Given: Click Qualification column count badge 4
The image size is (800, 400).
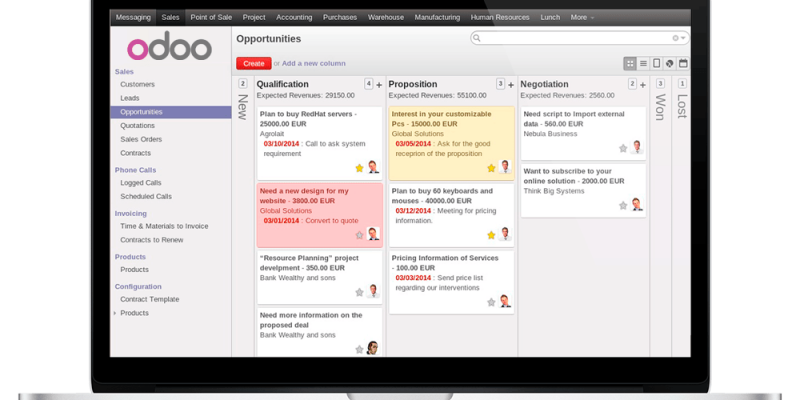Looking at the screenshot, I should click(x=369, y=84).
